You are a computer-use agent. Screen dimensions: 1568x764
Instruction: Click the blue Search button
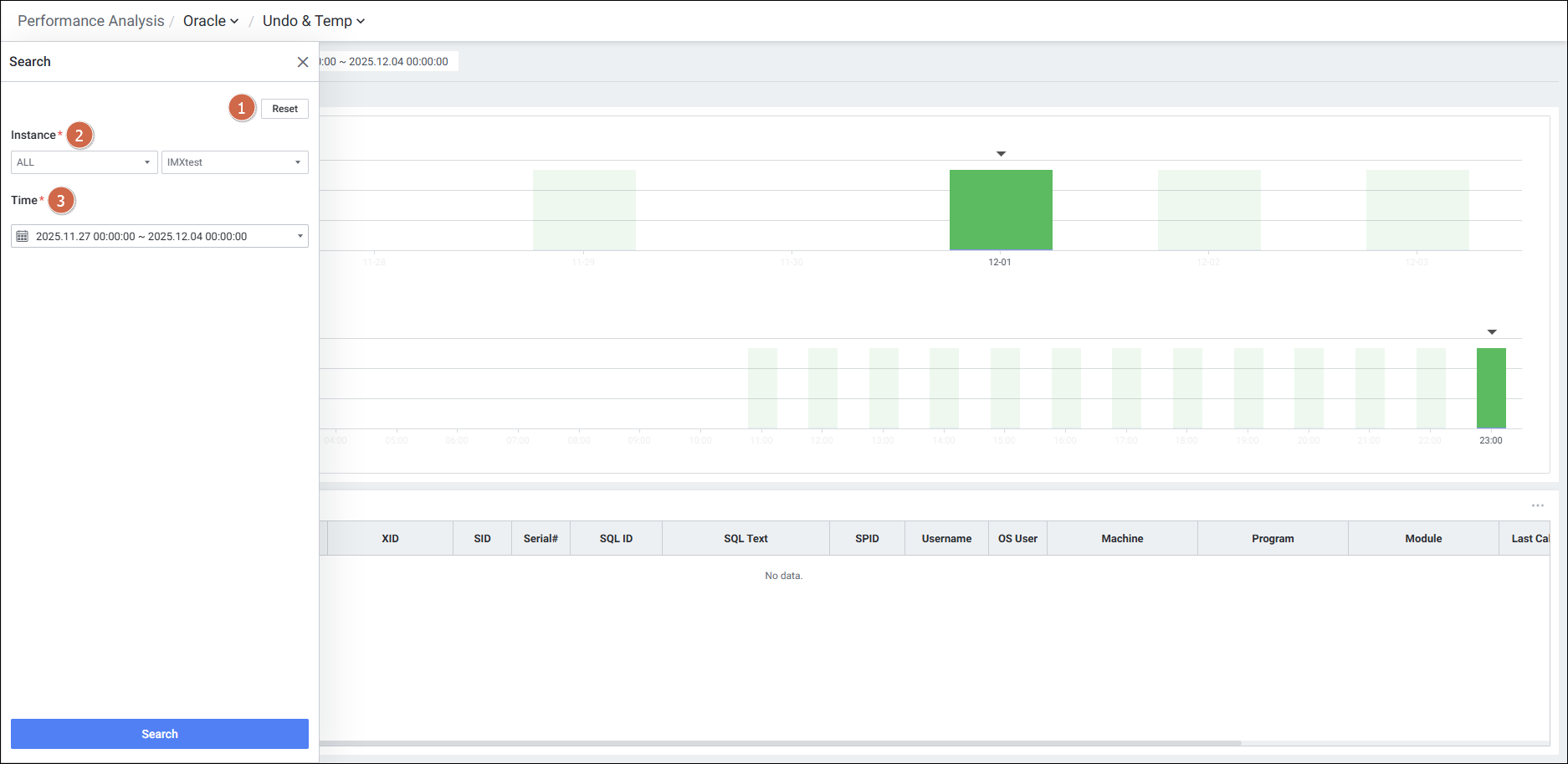click(159, 734)
